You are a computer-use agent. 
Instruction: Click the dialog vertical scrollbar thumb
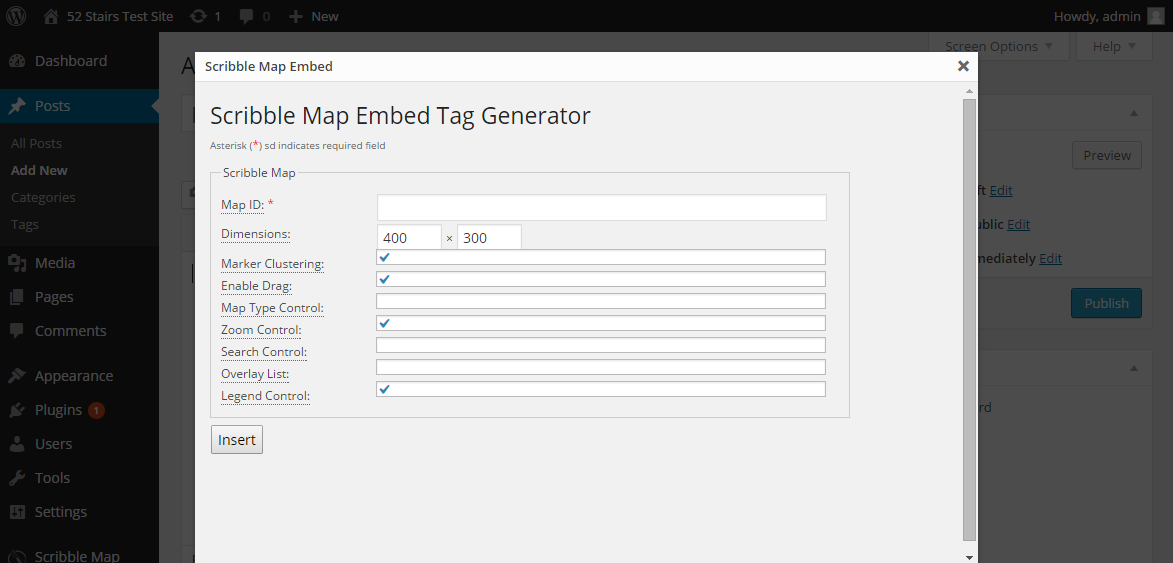point(970,319)
